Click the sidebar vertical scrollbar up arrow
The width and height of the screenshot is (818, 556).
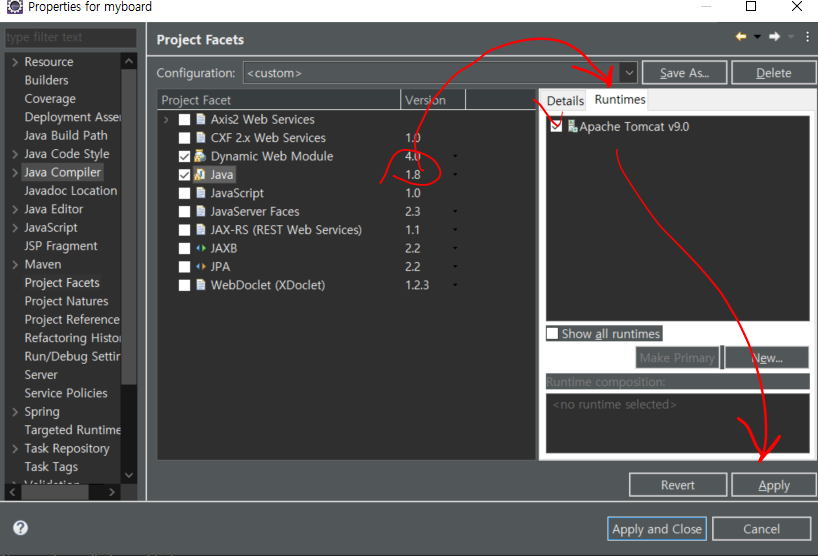[x=129, y=61]
